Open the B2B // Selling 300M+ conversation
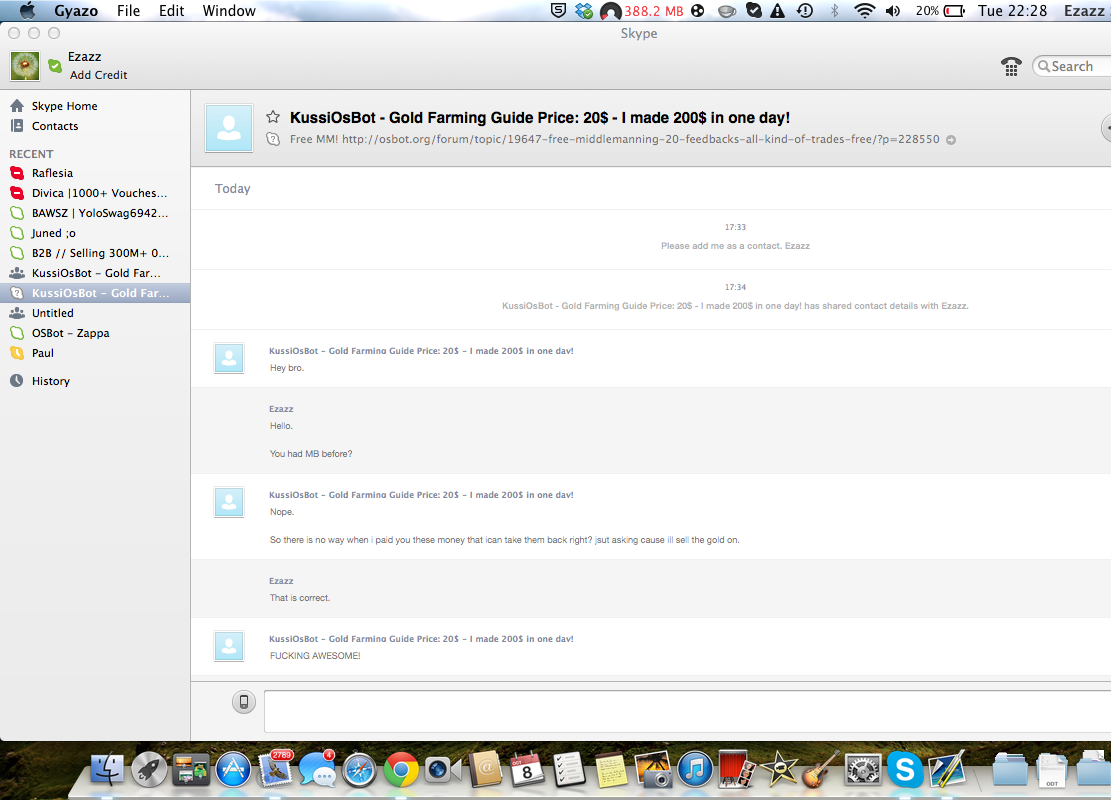Image resolution: width=1111 pixels, height=800 pixels. coord(95,253)
